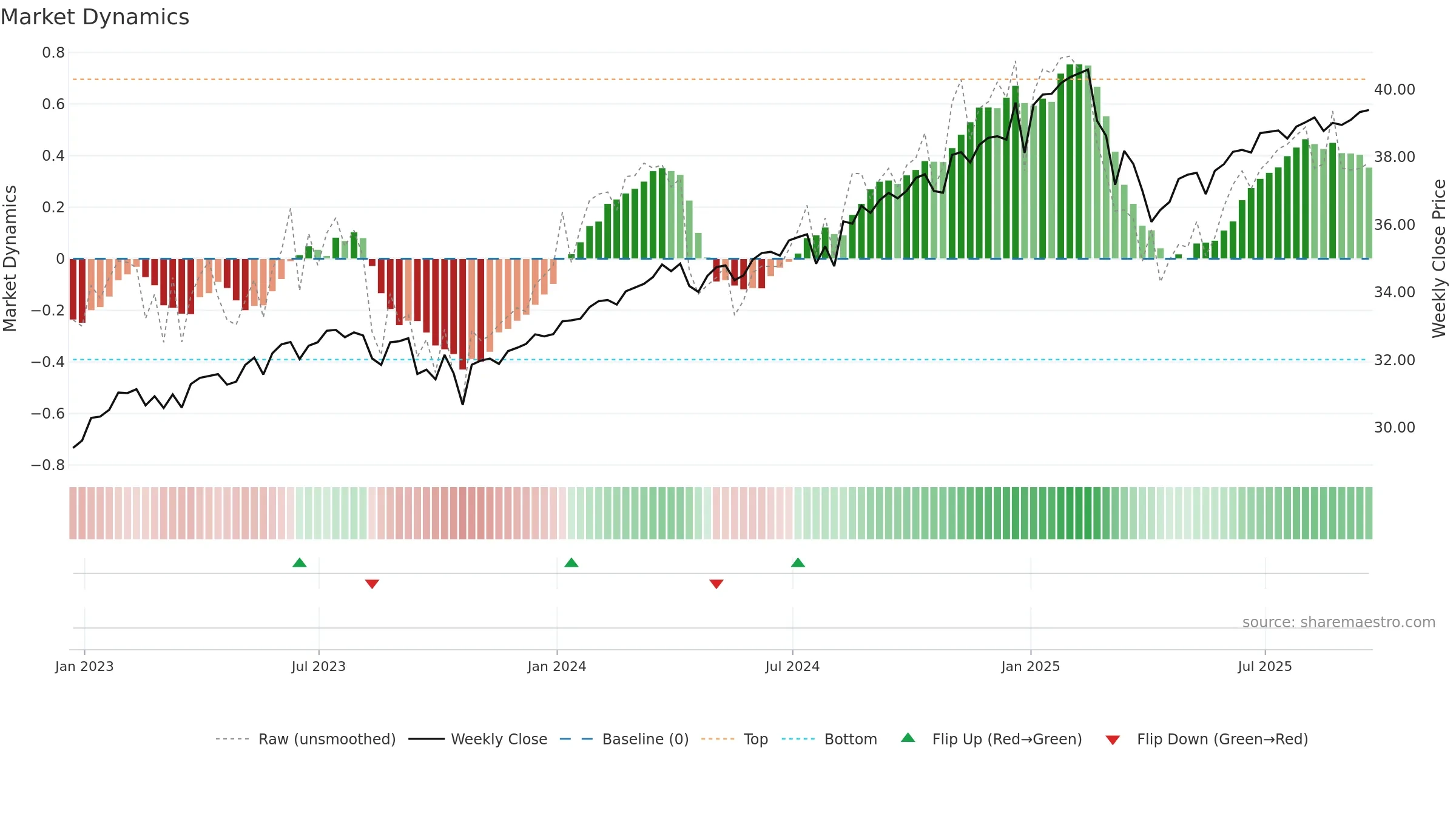Select the flip-up marker just after Jan 2024

(x=571, y=562)
